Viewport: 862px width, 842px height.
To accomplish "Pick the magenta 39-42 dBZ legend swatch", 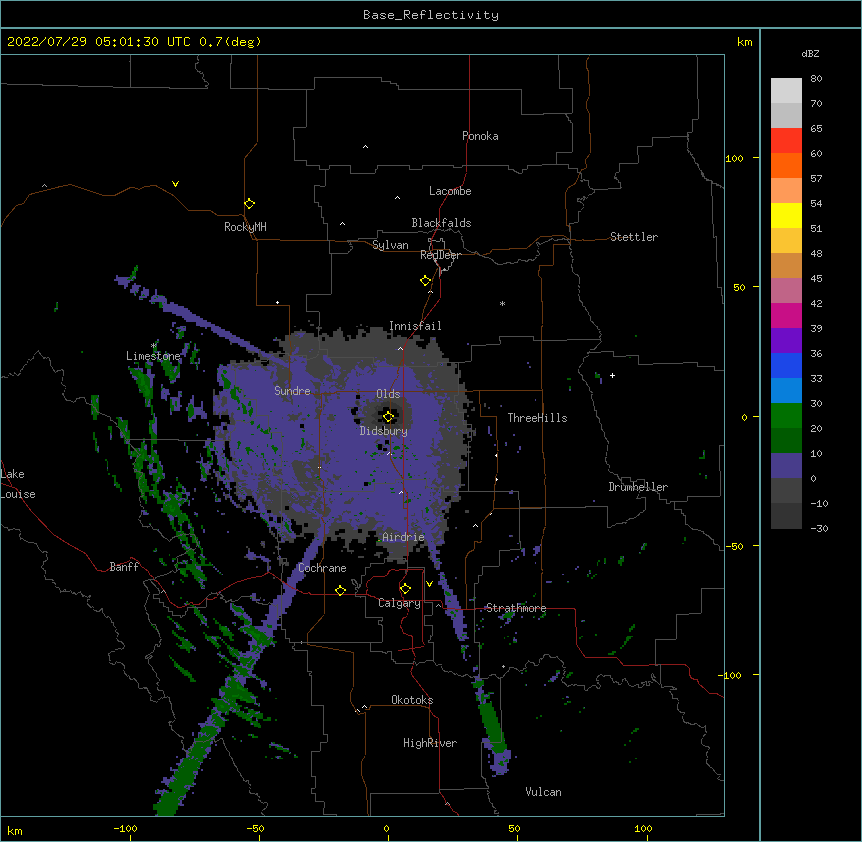I will point(786,315).
